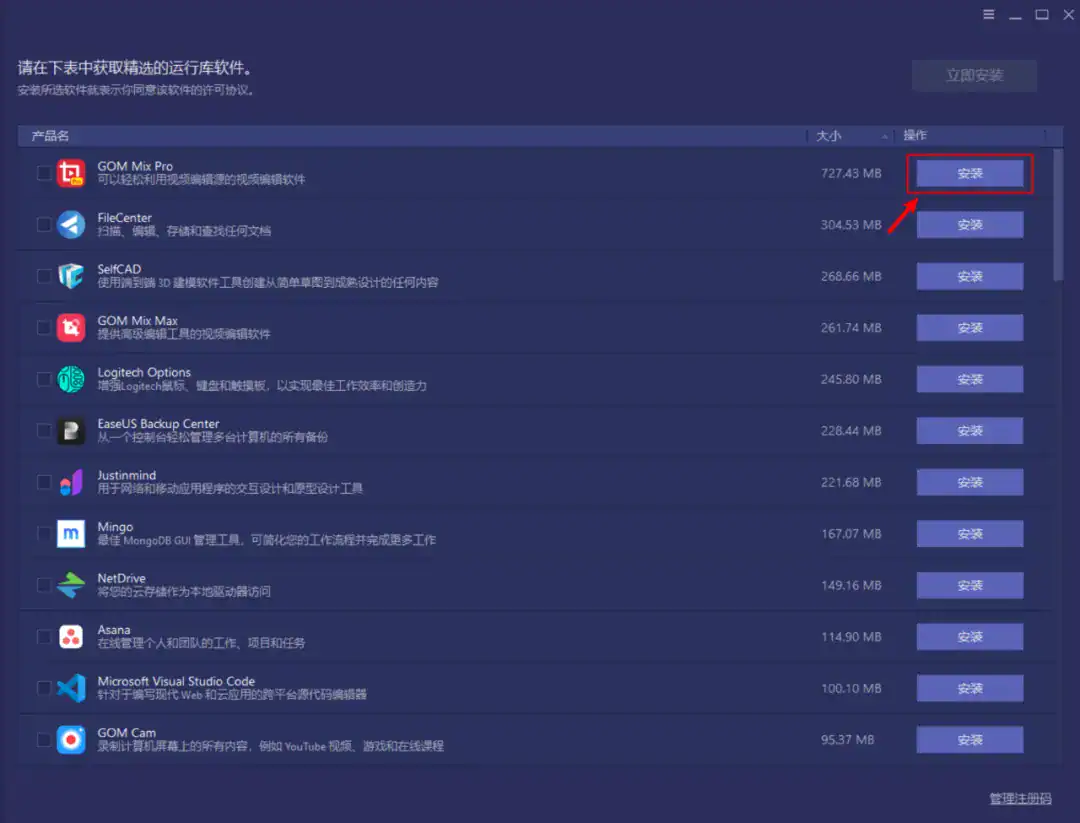Image resolution: width=1080 pixels, height=823 pixels.
Task: Click the 100.10 MB size value
Action: click(851, 689)
